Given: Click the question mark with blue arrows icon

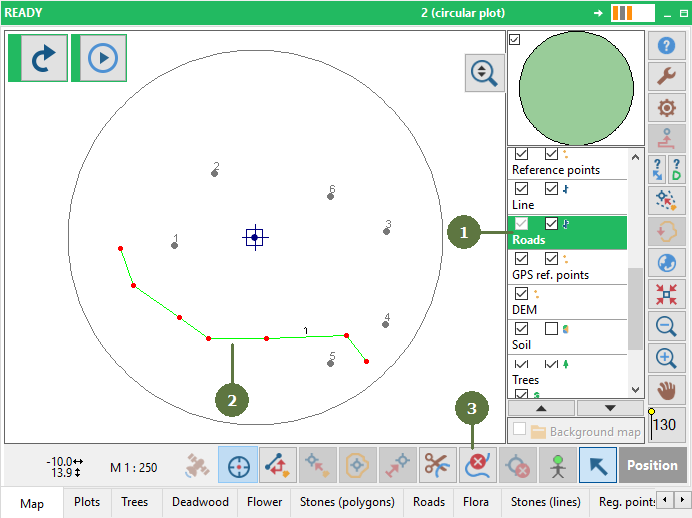Looking at the screenshot, I should pyautogui.click(x=658, y=169).
